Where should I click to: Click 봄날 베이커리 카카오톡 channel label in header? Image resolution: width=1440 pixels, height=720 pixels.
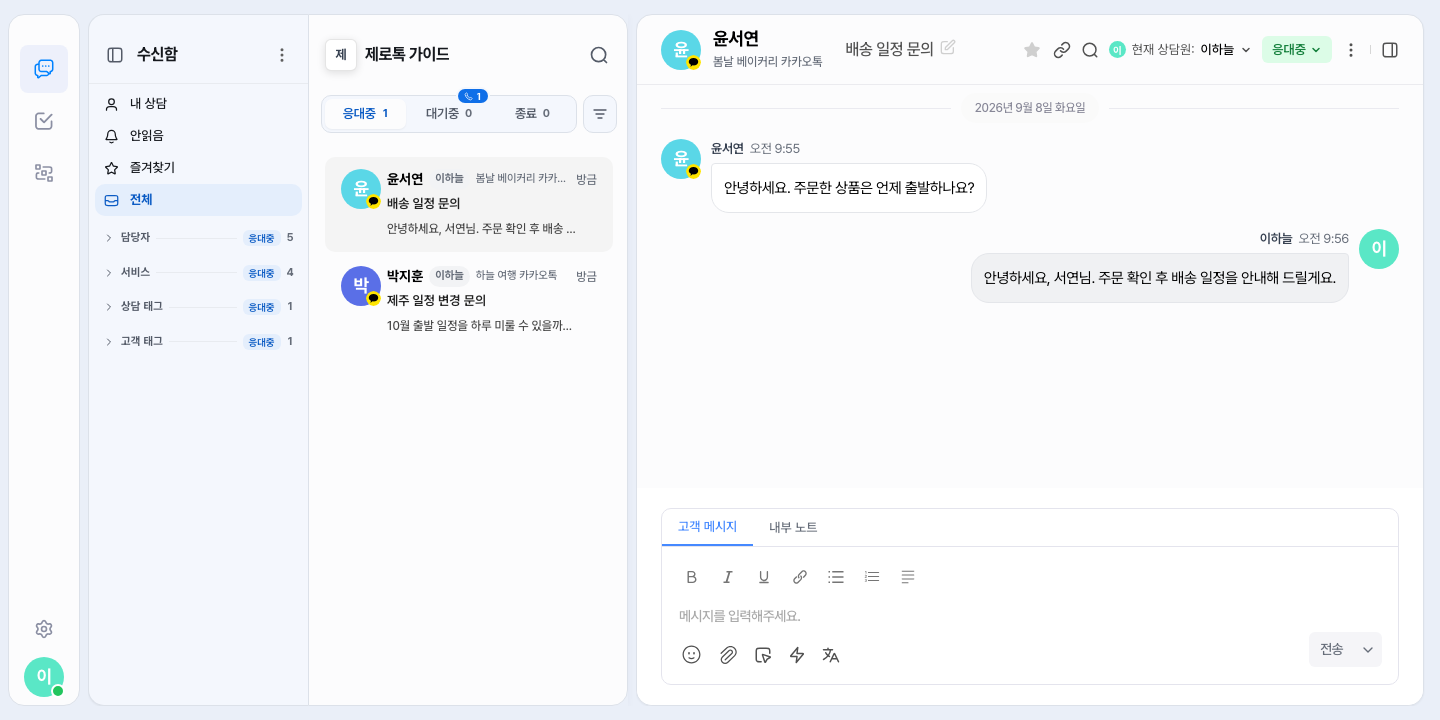click(x=768, y=62)
